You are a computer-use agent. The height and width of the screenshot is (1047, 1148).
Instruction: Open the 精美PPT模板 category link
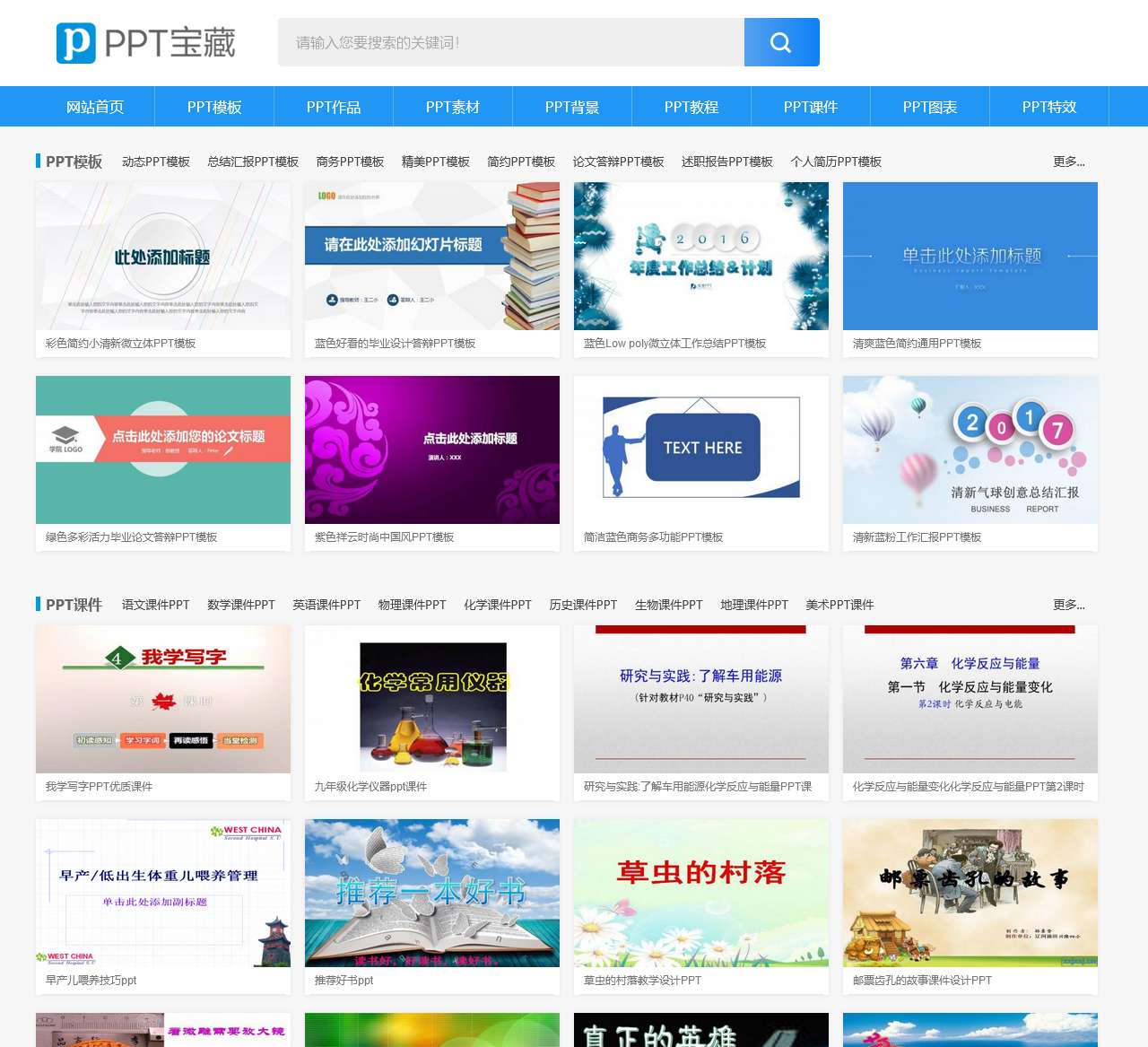pos(436,161)
